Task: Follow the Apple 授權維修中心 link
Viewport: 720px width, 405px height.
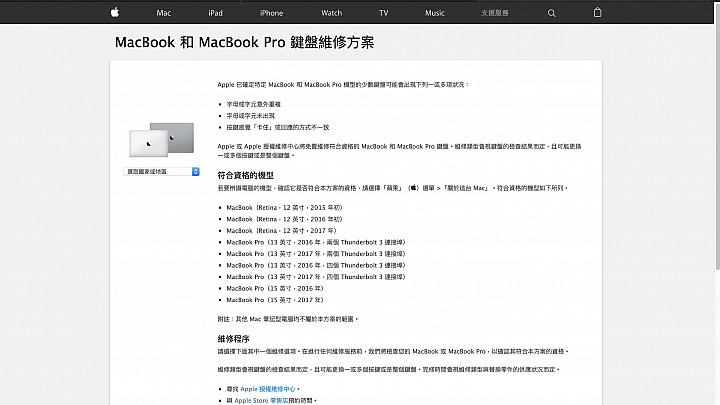Action: pyautogui.click(x=268, y=389)
